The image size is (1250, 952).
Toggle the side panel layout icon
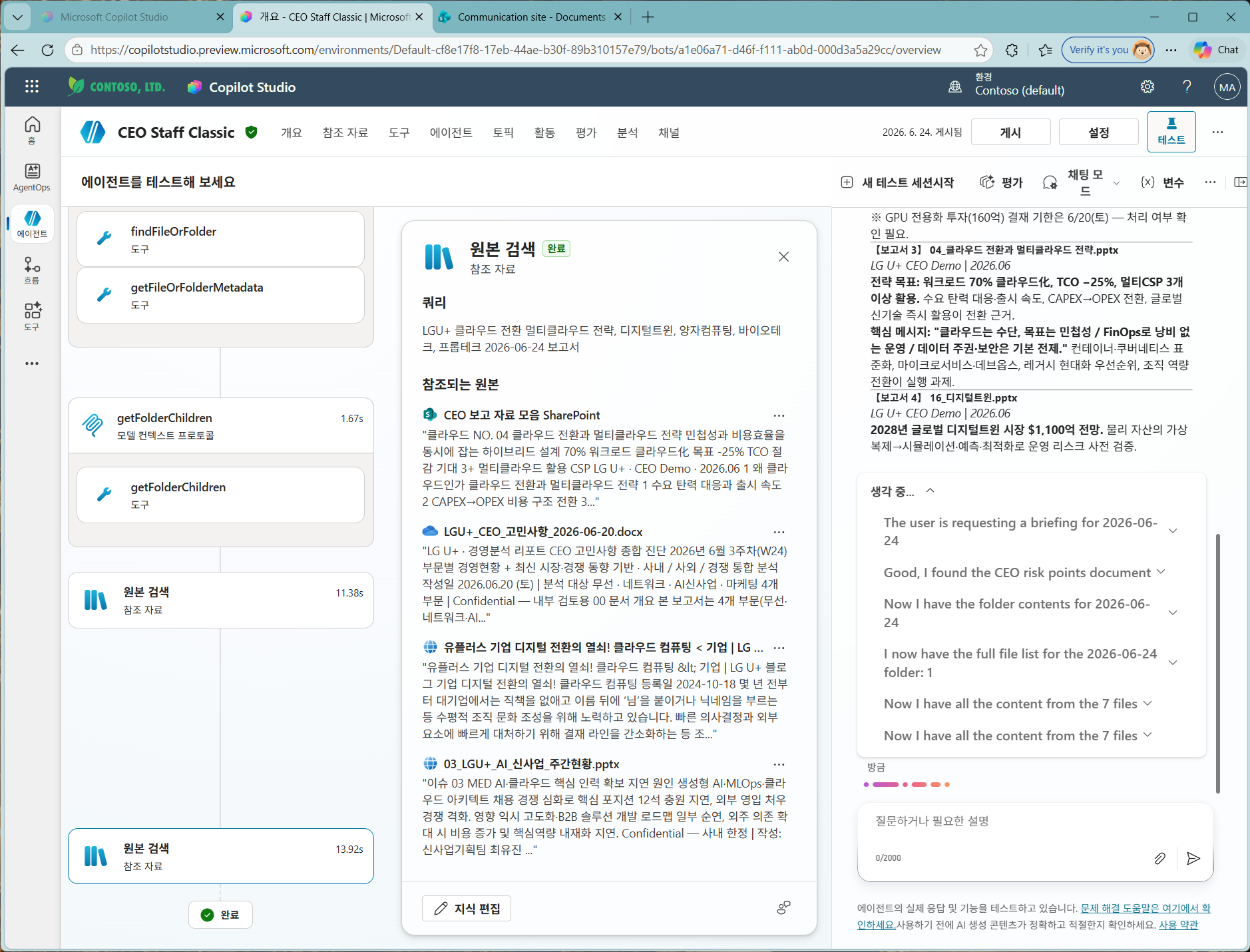point(1240,182)
